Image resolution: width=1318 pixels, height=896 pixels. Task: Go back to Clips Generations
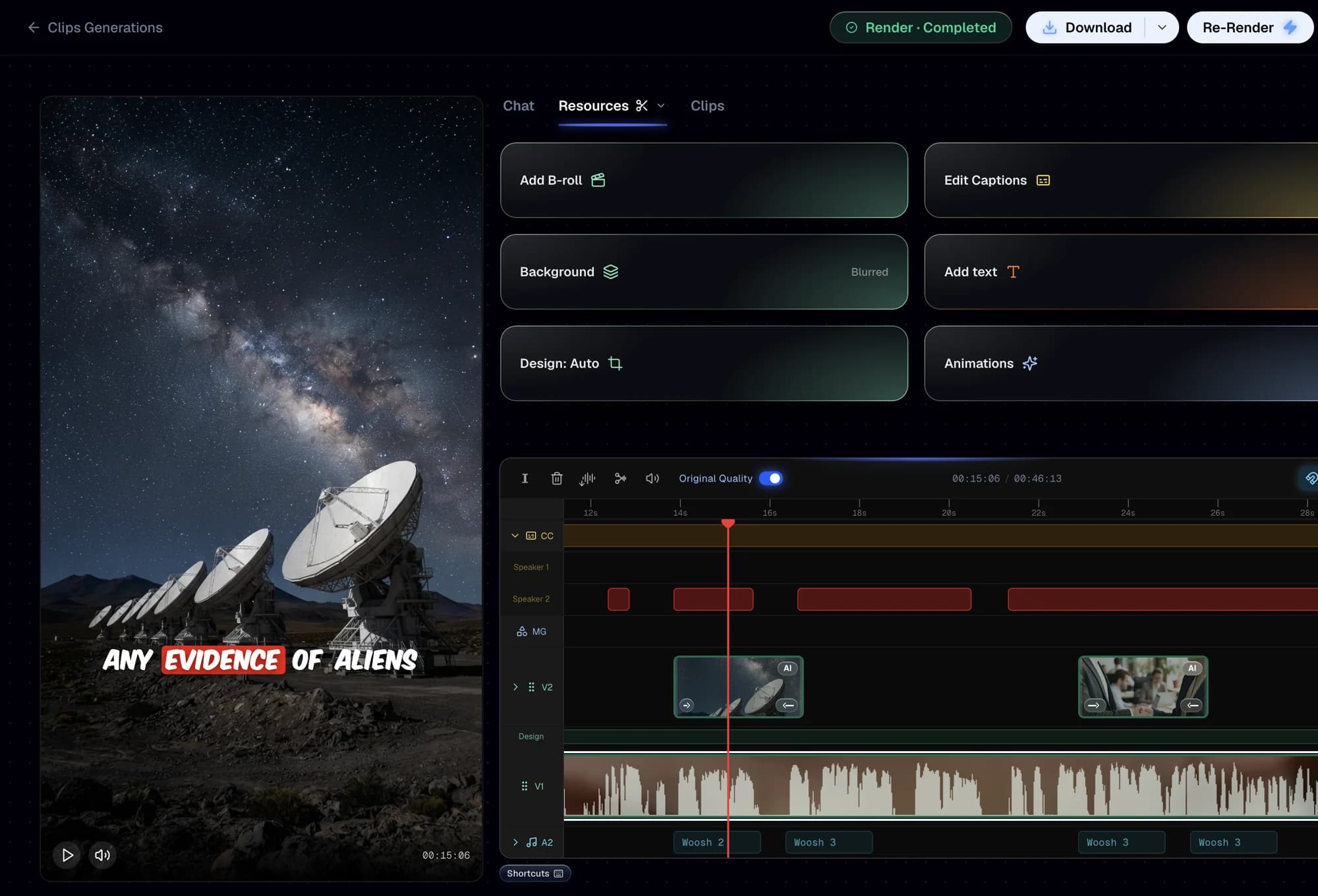coord(95,28)
